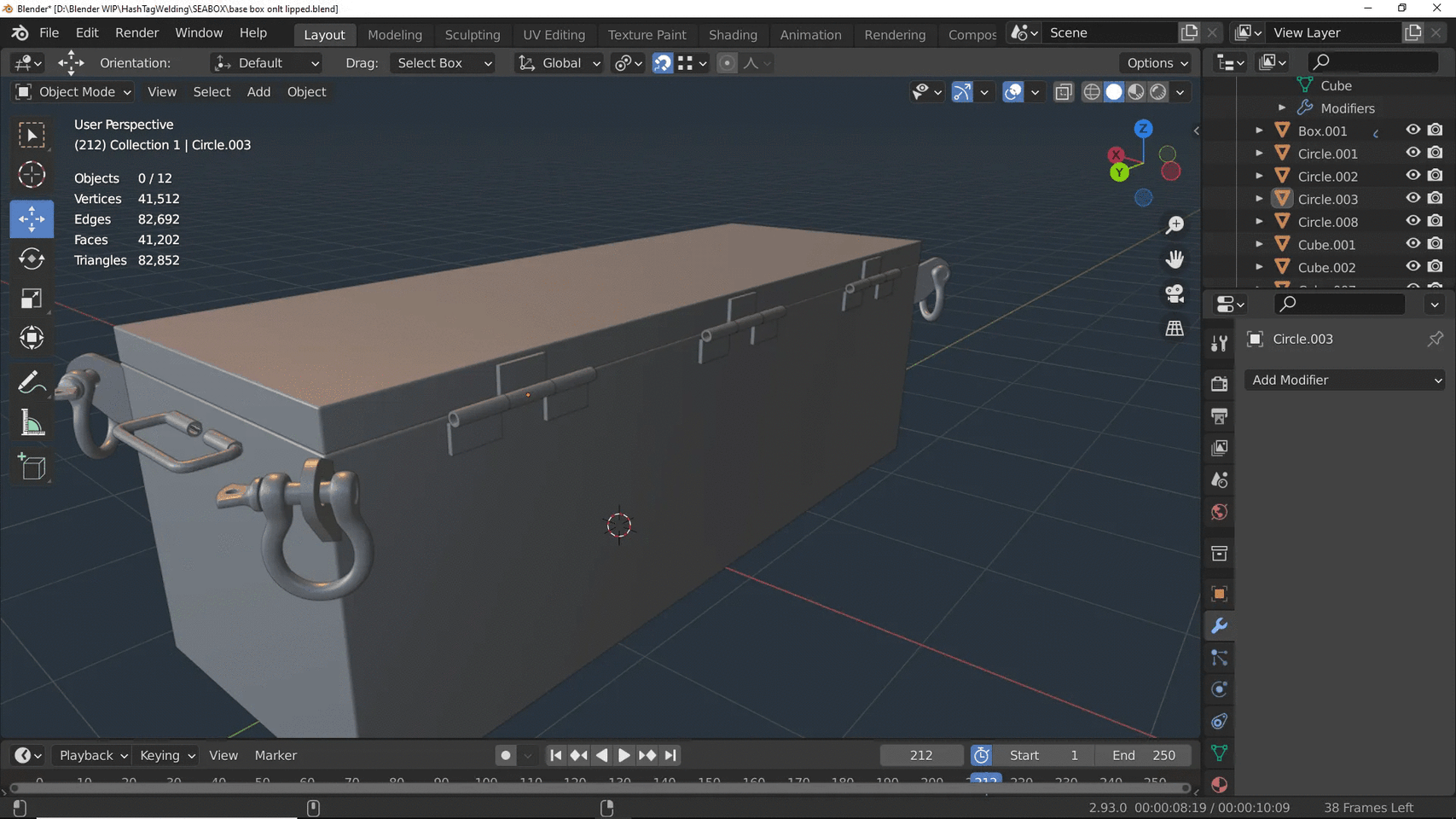1456x819 pixels.
Task: Switch perspective/orthographic grid icon
Action: pos(1175,328)
